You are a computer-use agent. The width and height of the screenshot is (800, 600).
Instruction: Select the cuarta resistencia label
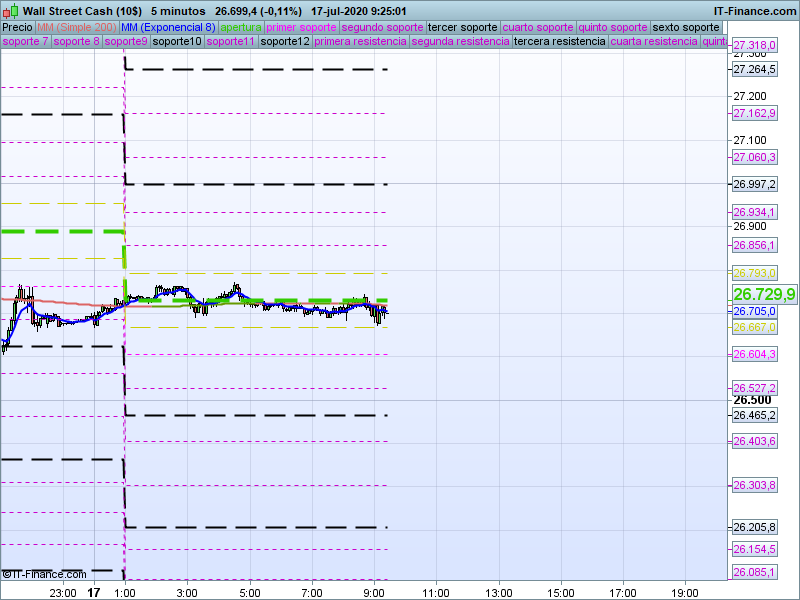tap(654, 42)
